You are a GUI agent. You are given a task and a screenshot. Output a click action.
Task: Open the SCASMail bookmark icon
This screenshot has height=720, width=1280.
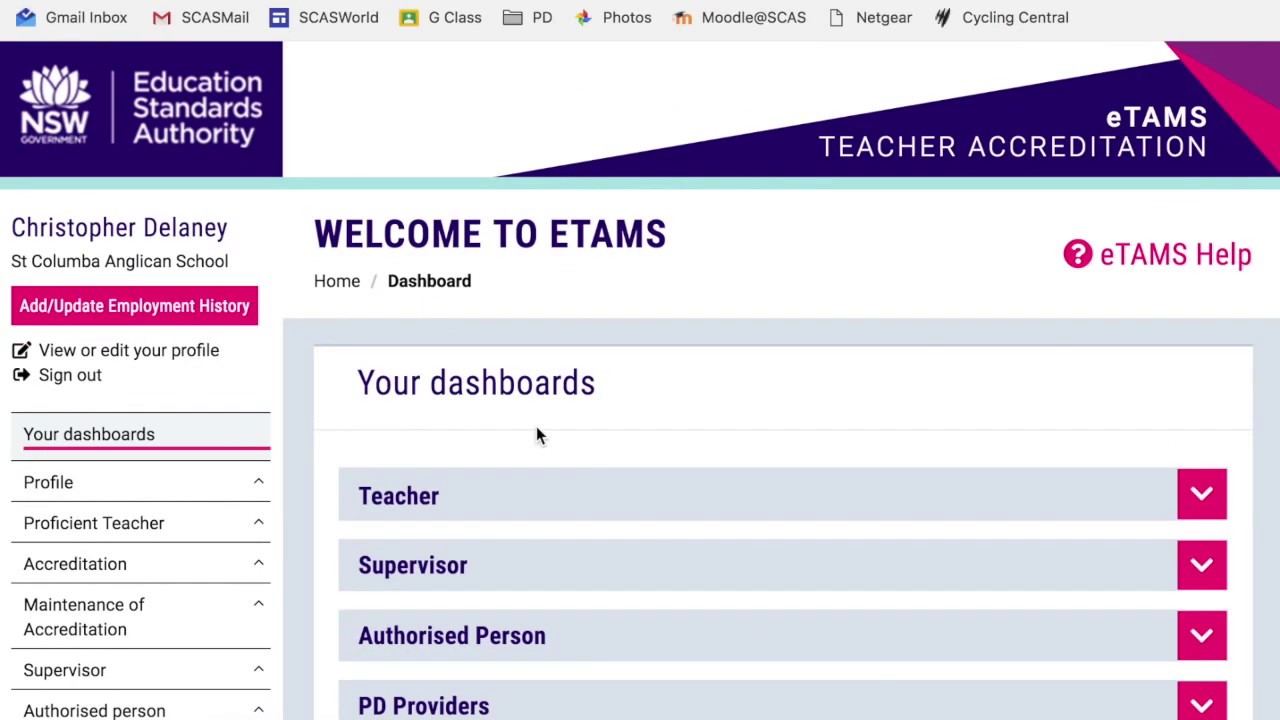click(161, 17)
